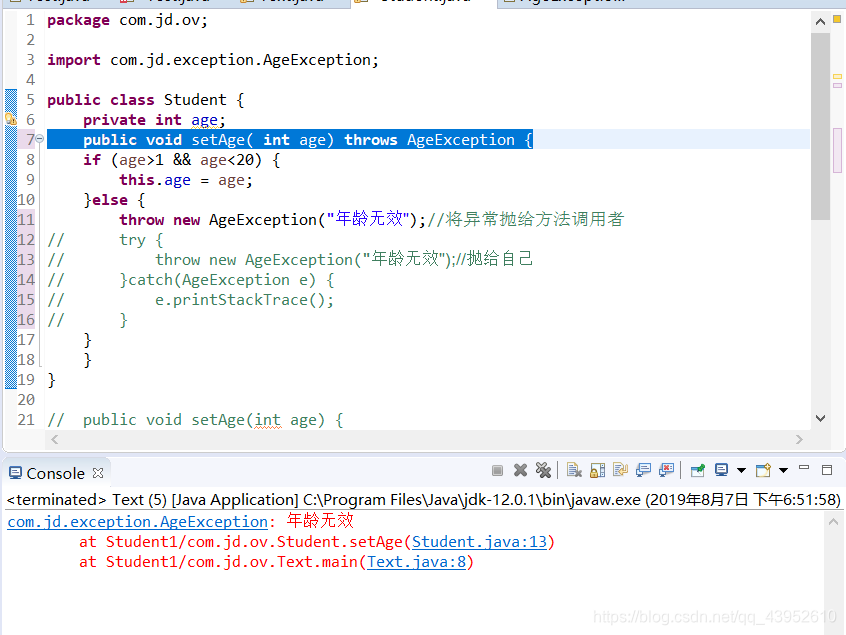Click line number 20 in the gutter
The height and width of the screenshot is (635, 846).
click(x=26, y=400)
